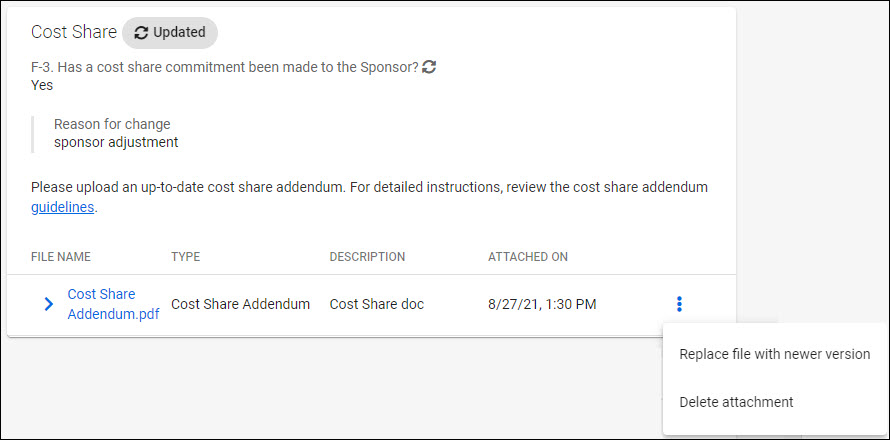890x440 pixels.
Task: Click the Cost Share section heading
Action: pos(74,32)
